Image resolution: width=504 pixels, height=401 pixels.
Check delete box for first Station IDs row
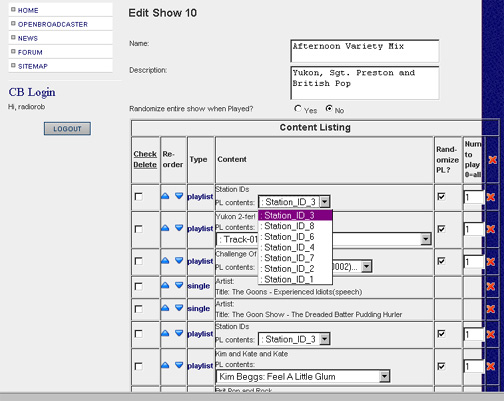(138, 197)
